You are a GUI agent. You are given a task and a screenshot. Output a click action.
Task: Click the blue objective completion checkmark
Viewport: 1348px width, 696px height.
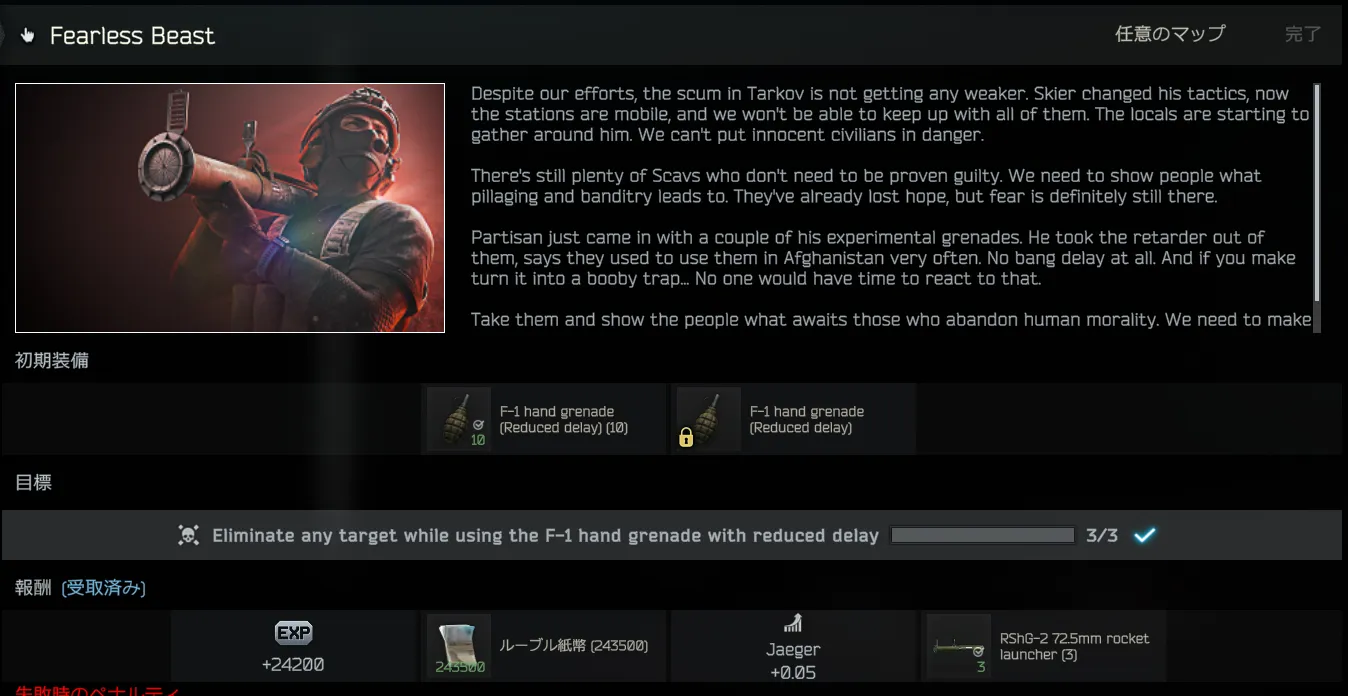pyautogui.click(x=1145, y=535)
